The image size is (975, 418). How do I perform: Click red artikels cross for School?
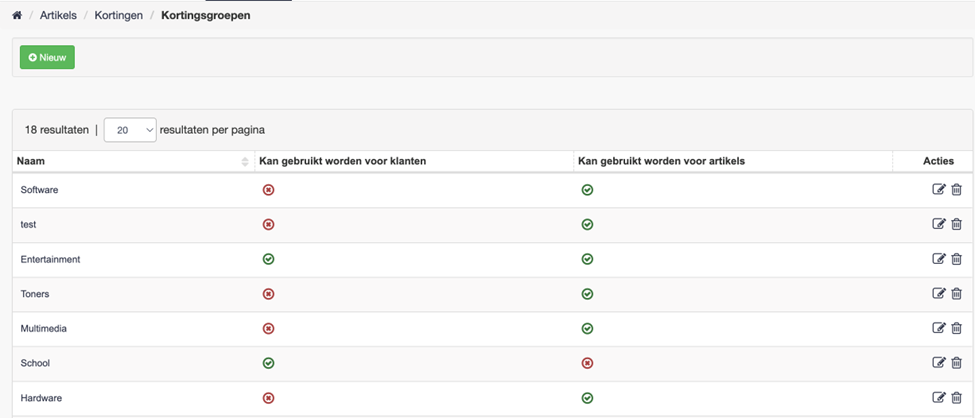tap(587, 363)
